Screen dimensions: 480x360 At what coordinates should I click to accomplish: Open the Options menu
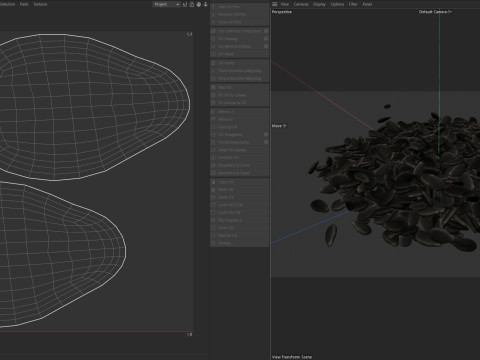pos(337,4)
